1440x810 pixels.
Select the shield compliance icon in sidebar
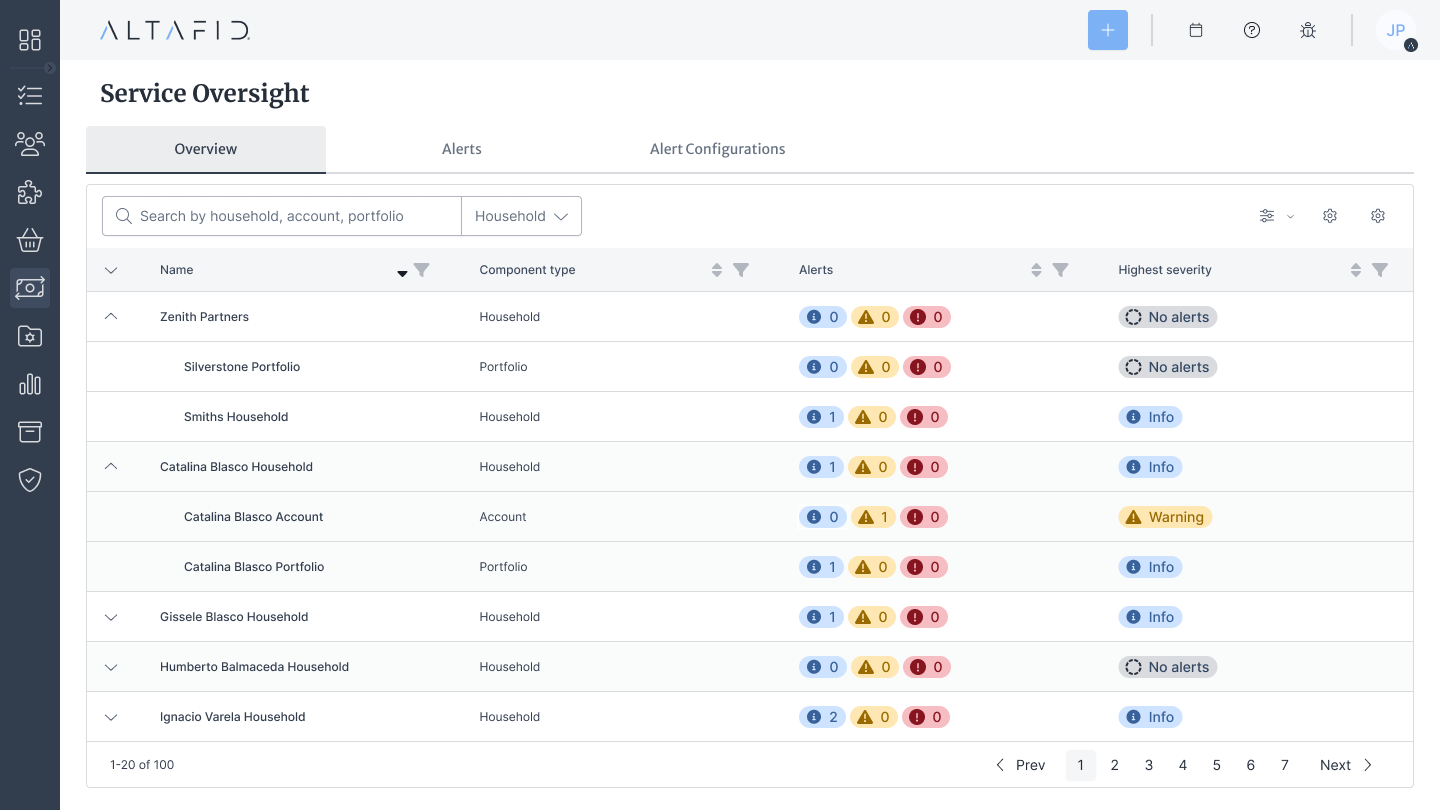point(30,480)
